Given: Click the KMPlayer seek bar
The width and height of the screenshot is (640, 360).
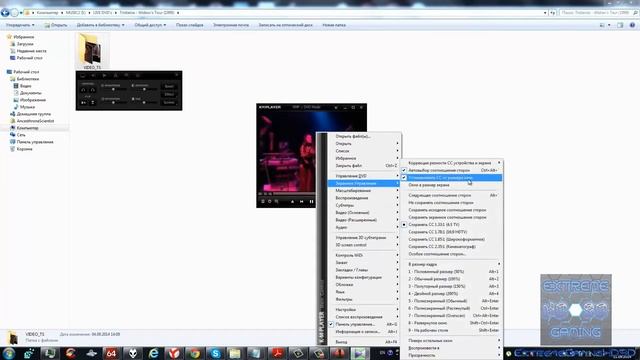Looking at the screenshot, I should point(294,193).
